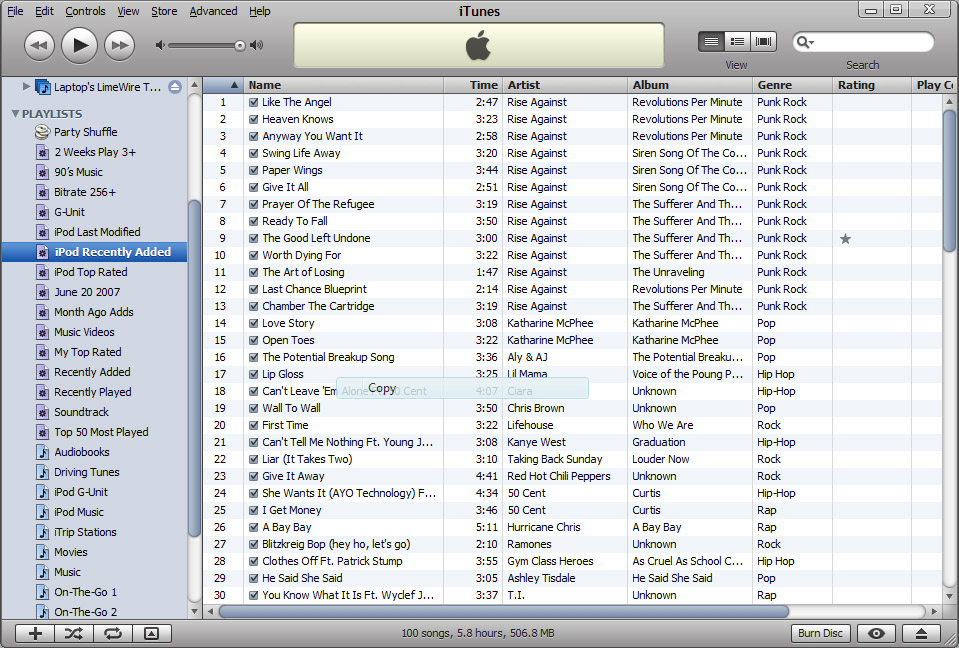Eject Laptop's LimeWire Tunes share
The width and height of the screenshot is (959, 648).
tap(175, 87)
